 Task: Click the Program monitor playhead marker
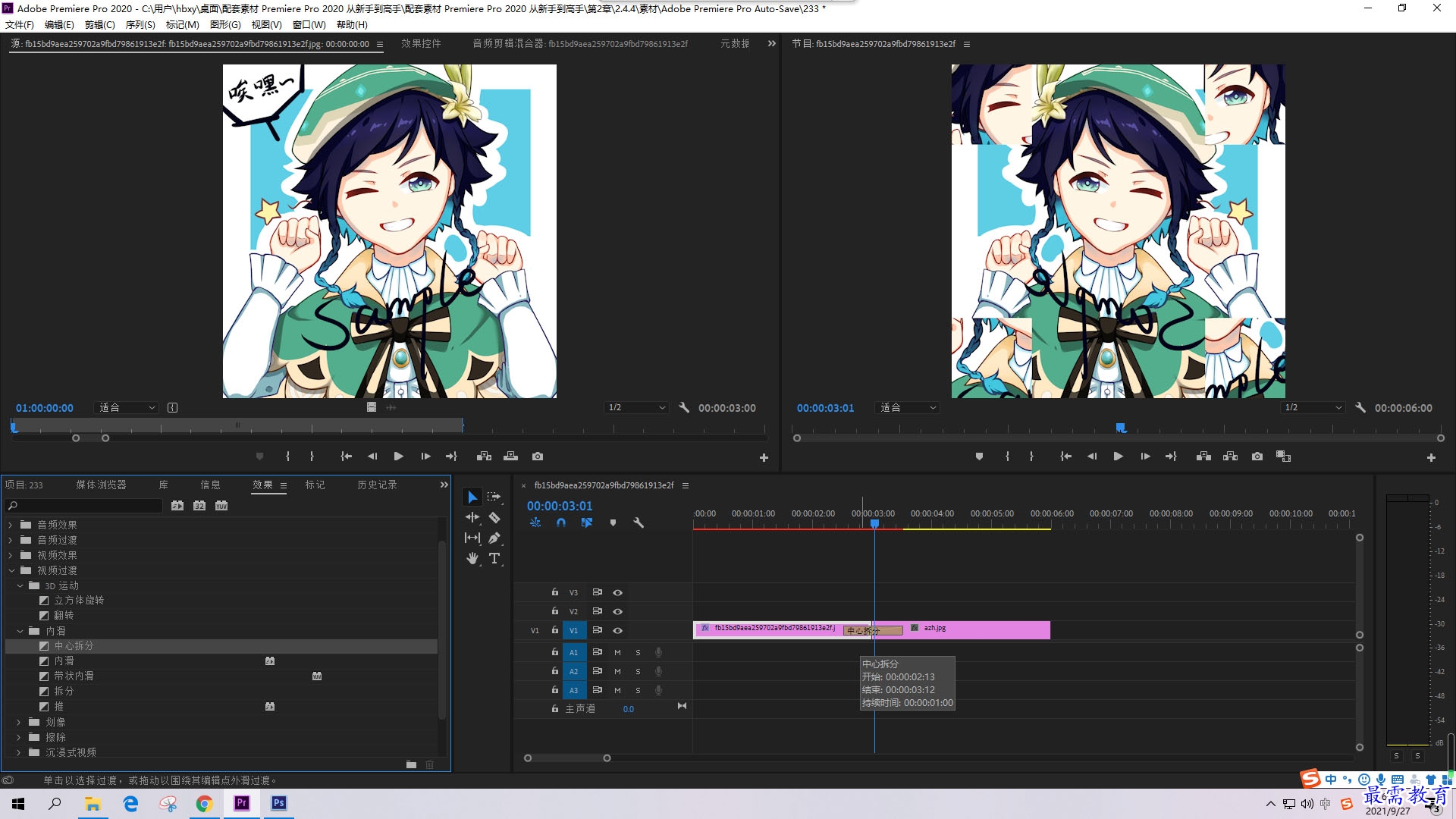point(1121,428)
